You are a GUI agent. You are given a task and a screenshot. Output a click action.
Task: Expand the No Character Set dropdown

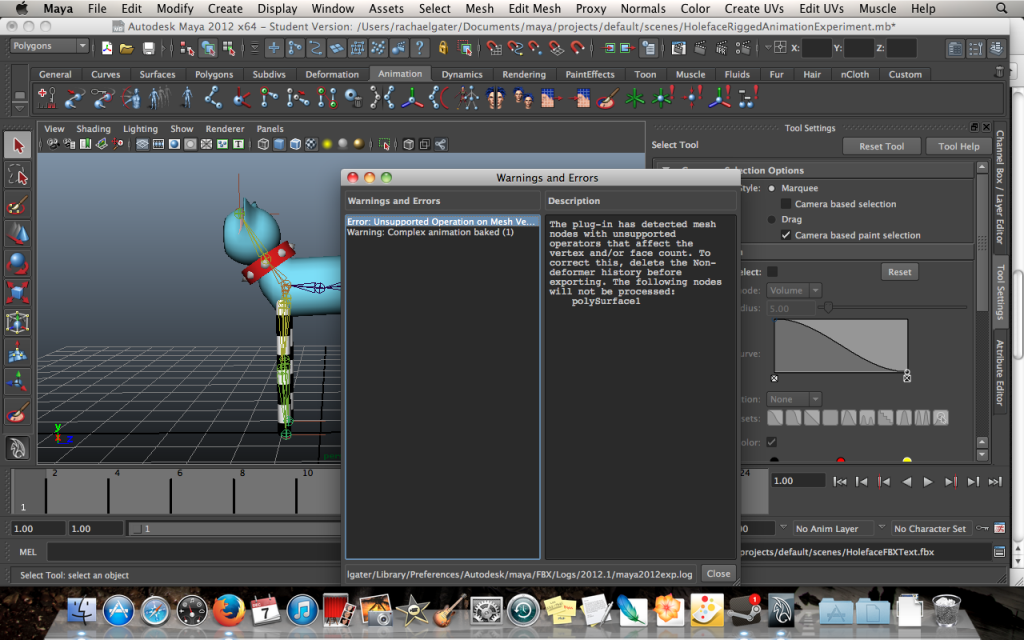[931, 528]
